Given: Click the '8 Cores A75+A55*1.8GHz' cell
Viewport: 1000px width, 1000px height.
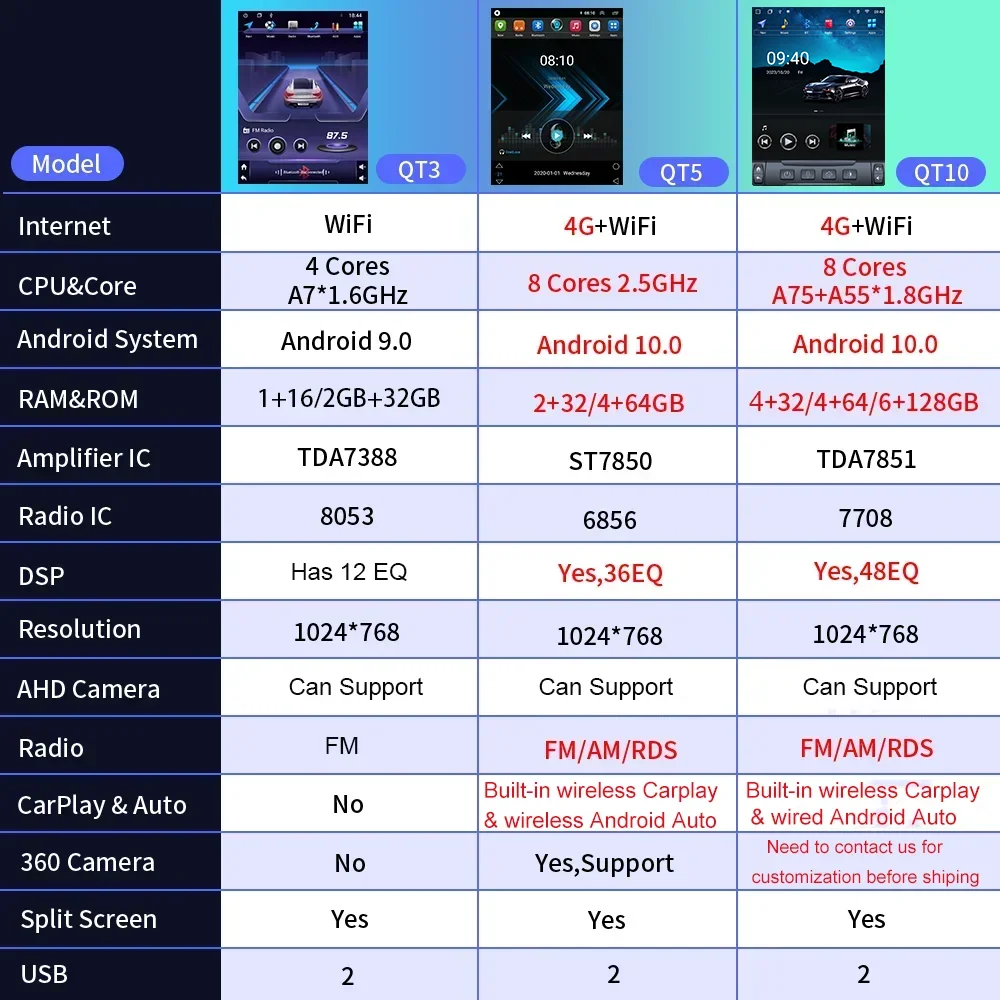Looking at the screenshot, I should tap(867, 281).
